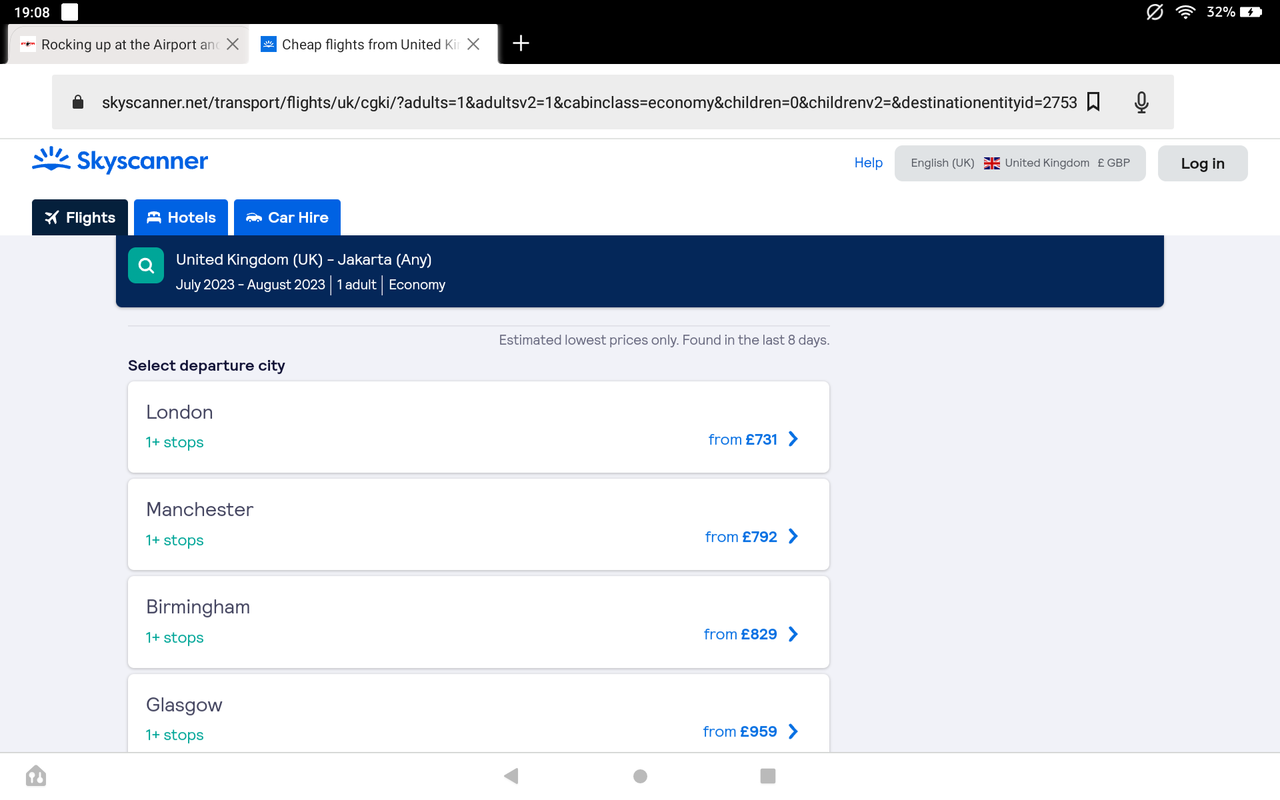This screenshot has width=1280, height=800.
Task: Select the from £959 Glasgow price
Action: (741, 731)
